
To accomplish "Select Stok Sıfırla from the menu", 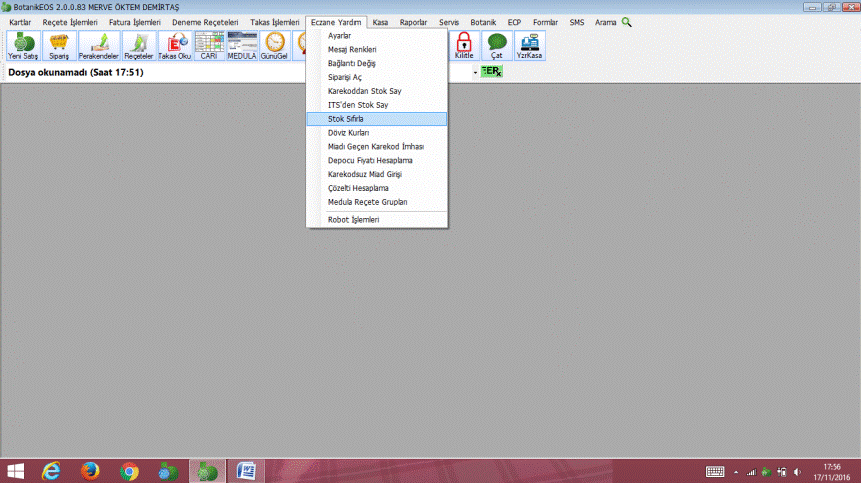I will (x=346, y=118).
